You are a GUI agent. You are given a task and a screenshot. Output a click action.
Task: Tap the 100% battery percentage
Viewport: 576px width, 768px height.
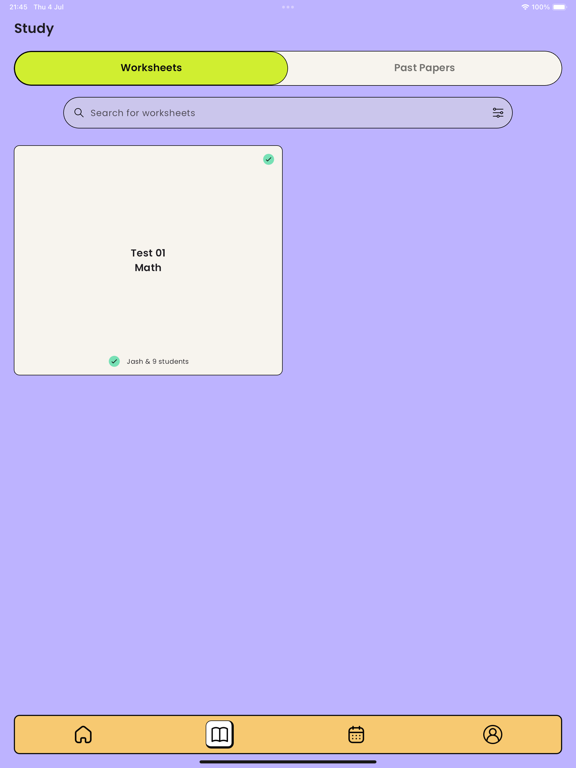click(x=541, y=7)
